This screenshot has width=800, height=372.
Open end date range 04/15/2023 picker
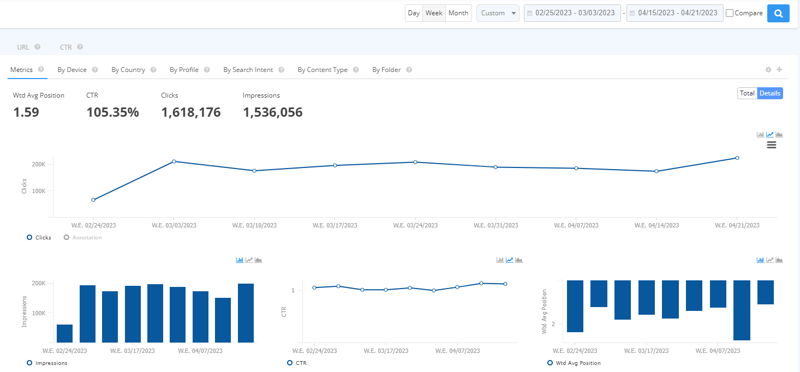point(675,13)
